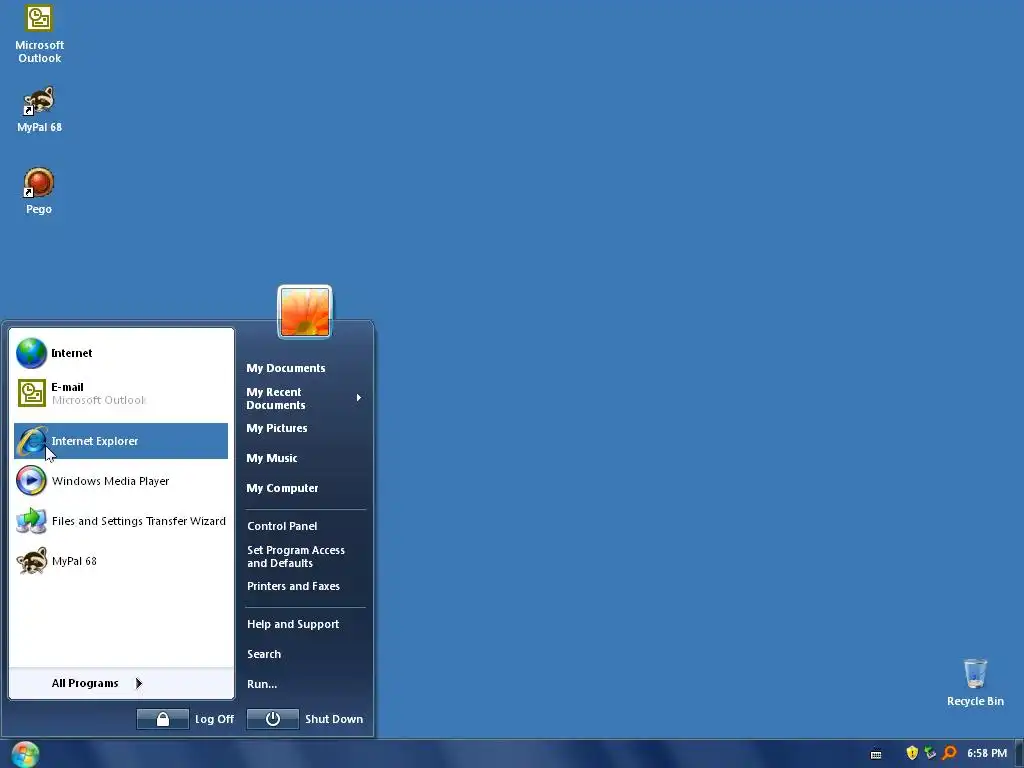Image resolution: width=1024 pixels, height=768 pixels.
Task: Open Help and Support
Action: pyautogui.click(x=293, y=624)
